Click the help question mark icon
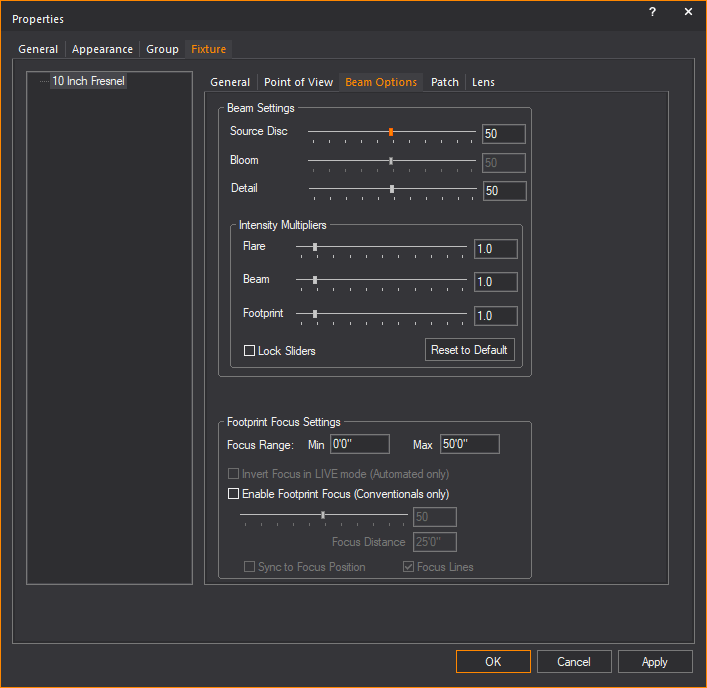This screenshot has width=707, height=688. (652, 12)
